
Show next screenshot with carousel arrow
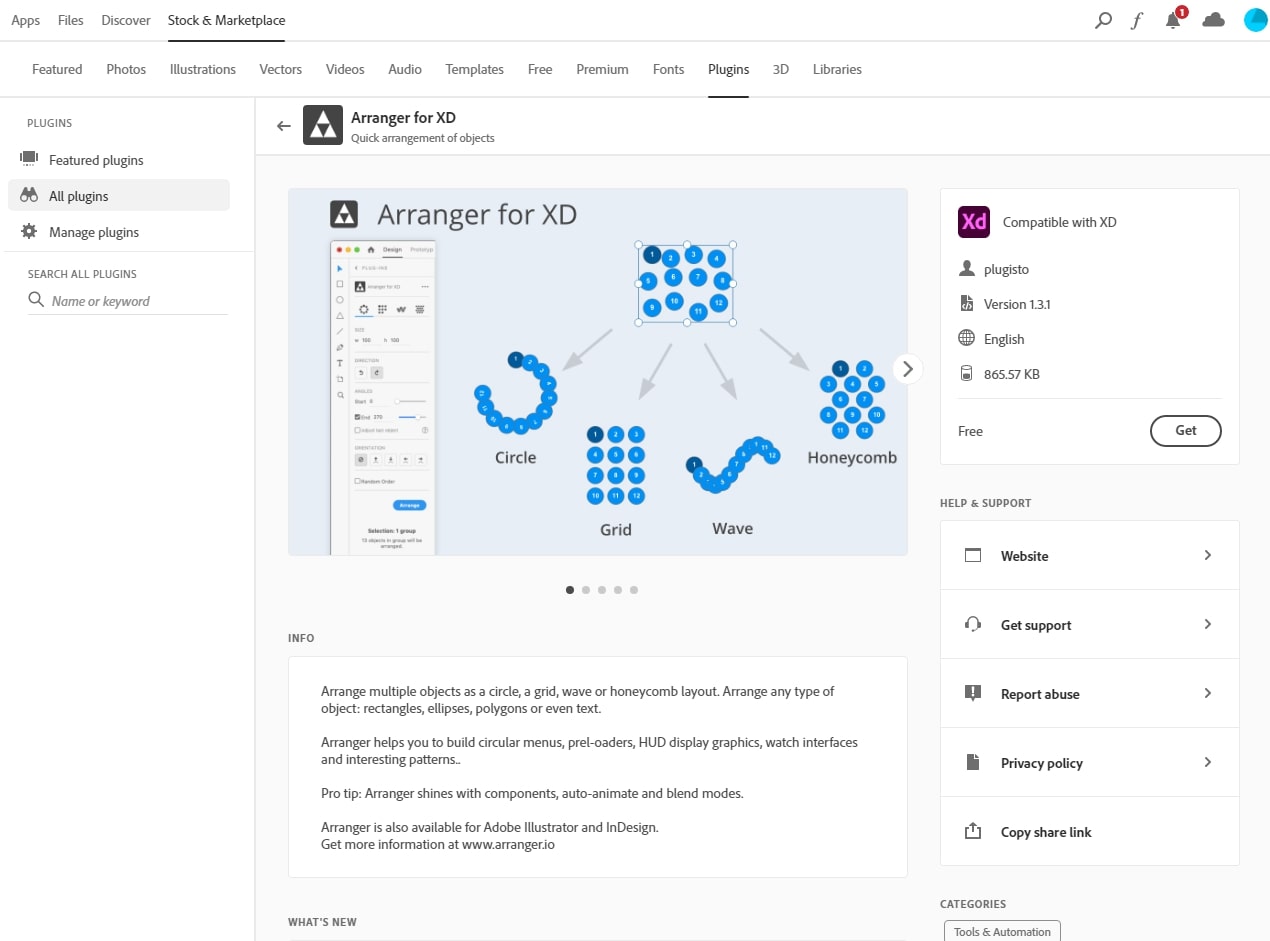[907, 369]
